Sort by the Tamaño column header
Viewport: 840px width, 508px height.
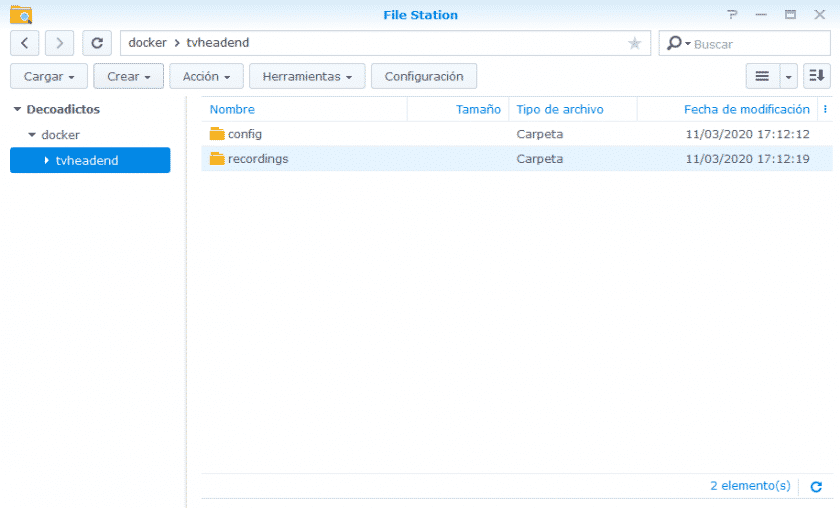coord(478,109)
